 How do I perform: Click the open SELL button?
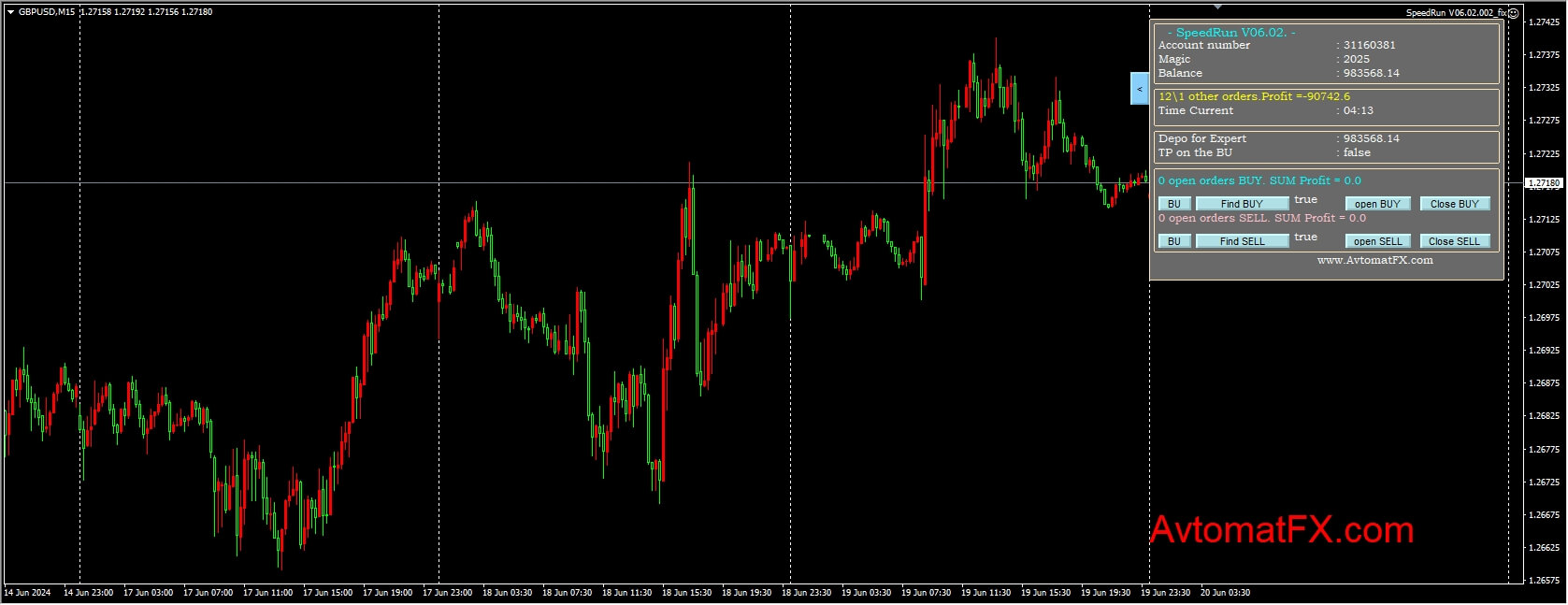pos(1377,241)
